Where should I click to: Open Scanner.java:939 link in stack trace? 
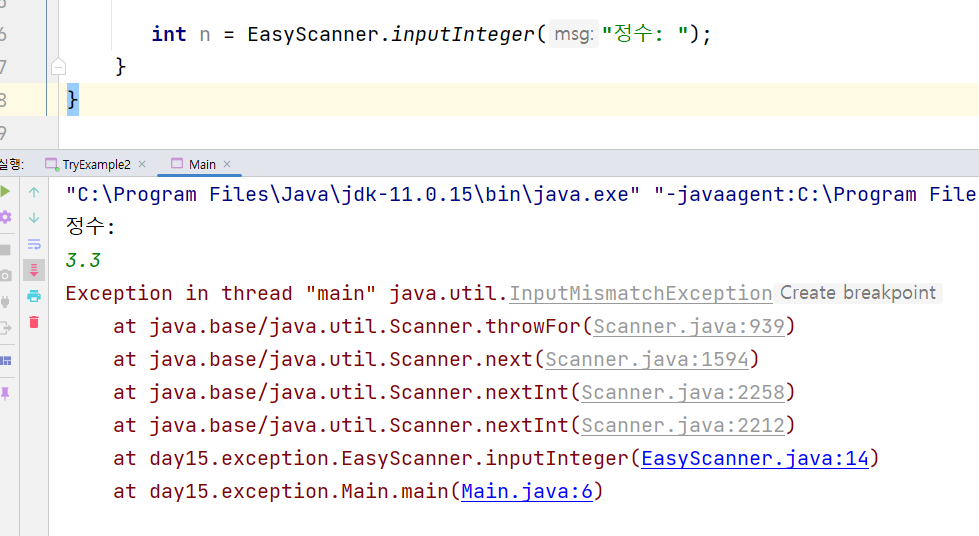coord(689,326)
